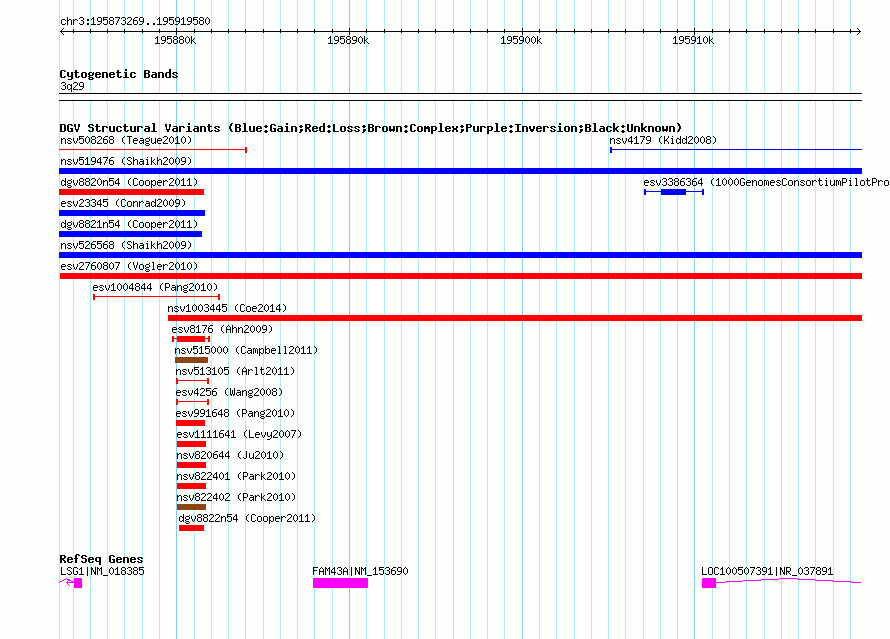890x639 pixels.
Task: Select the esv3386364 blue variant feature
Action: click(x=674, y=192)
